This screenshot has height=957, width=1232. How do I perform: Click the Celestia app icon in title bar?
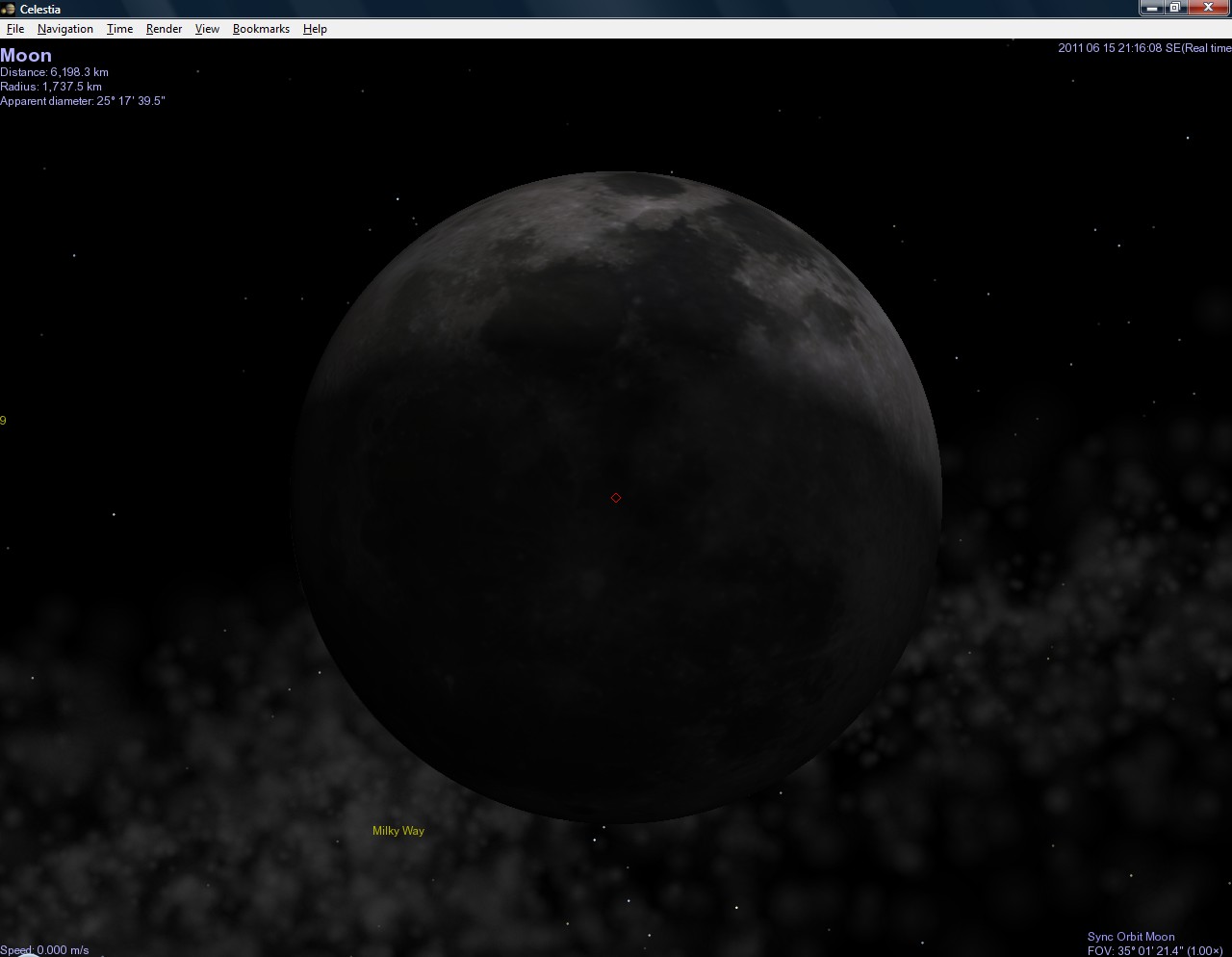pos(9,9)
